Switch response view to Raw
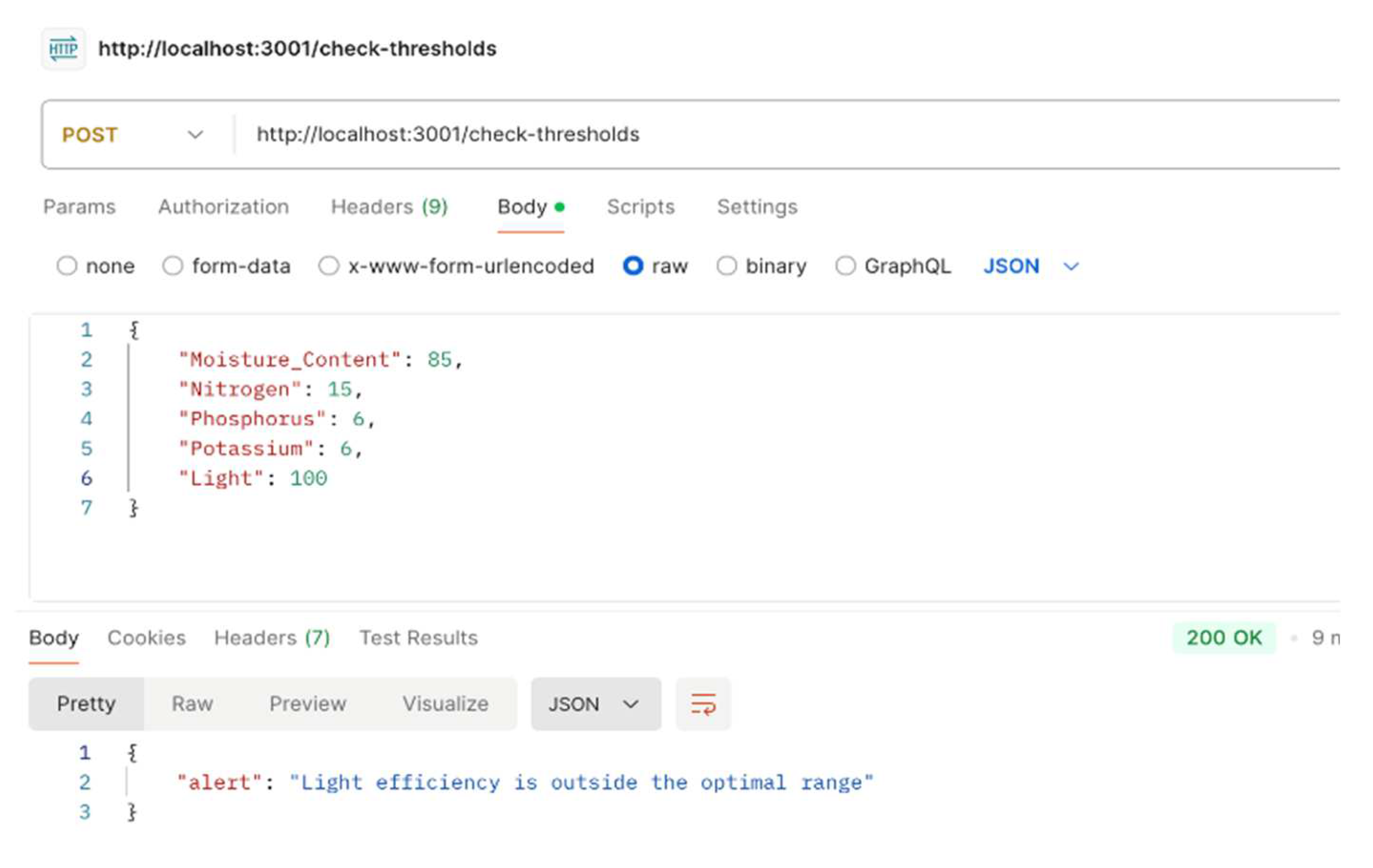This screenshot has height=868, width=1373. [x=192, y=705]
